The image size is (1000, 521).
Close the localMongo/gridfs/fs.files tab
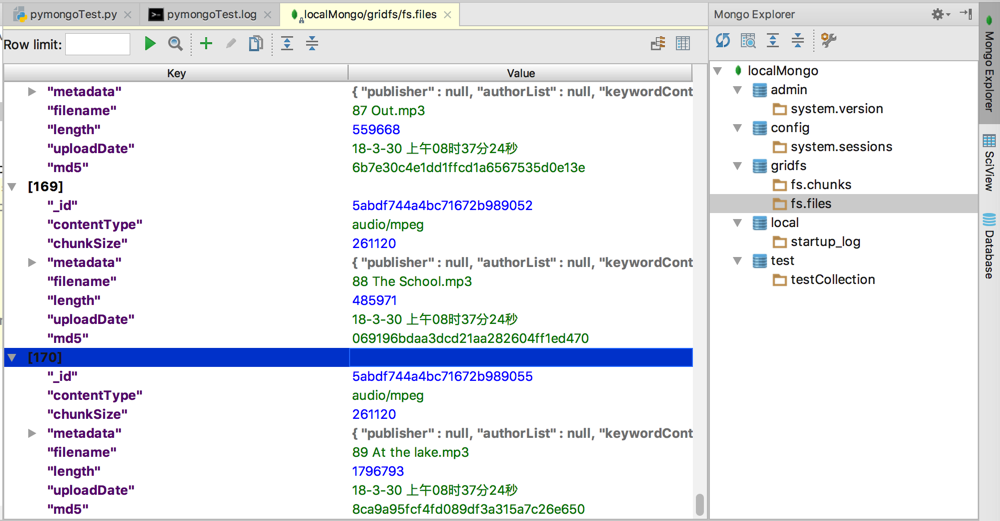point(448,15)
